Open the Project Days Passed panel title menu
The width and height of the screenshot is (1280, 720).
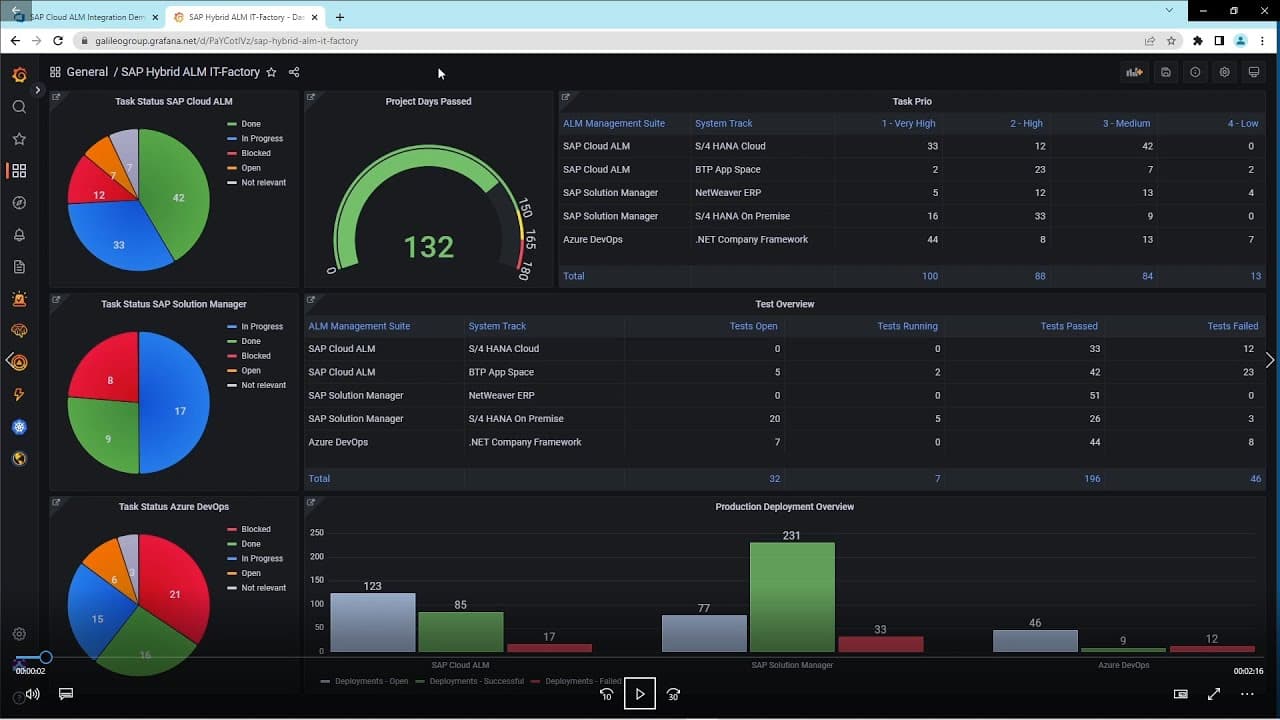point(428,101)
